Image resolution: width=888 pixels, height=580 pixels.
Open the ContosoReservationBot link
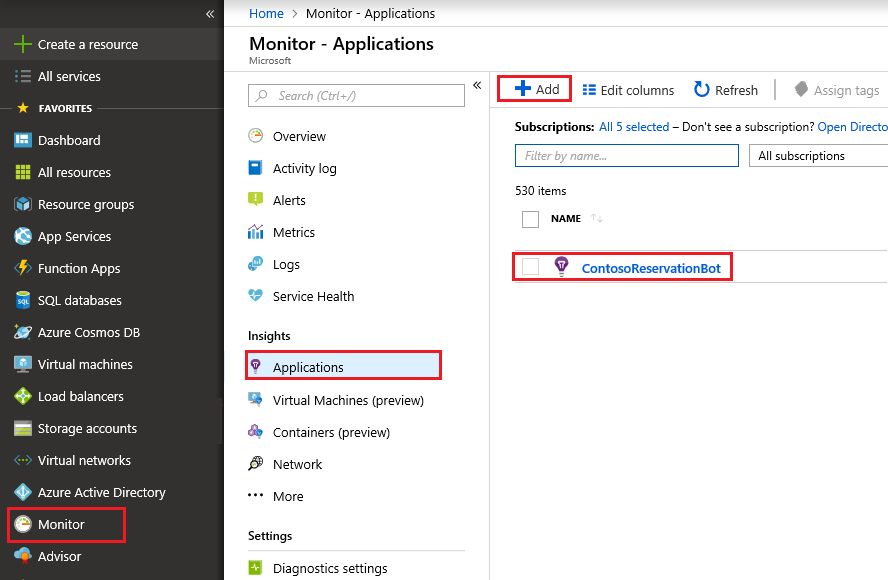[x=651, y=268]
